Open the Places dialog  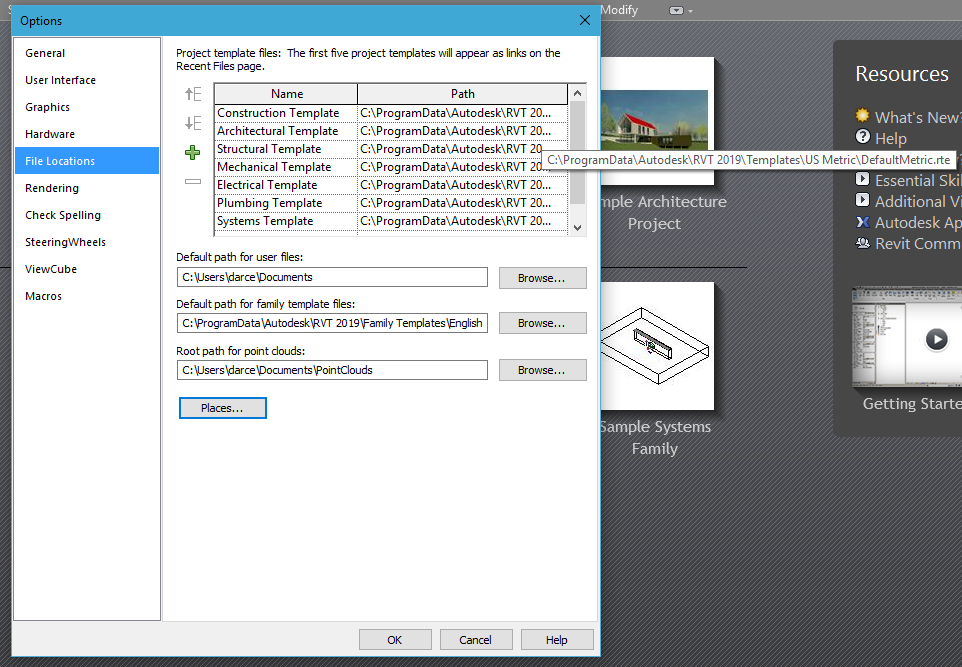[x=222, y=407]
